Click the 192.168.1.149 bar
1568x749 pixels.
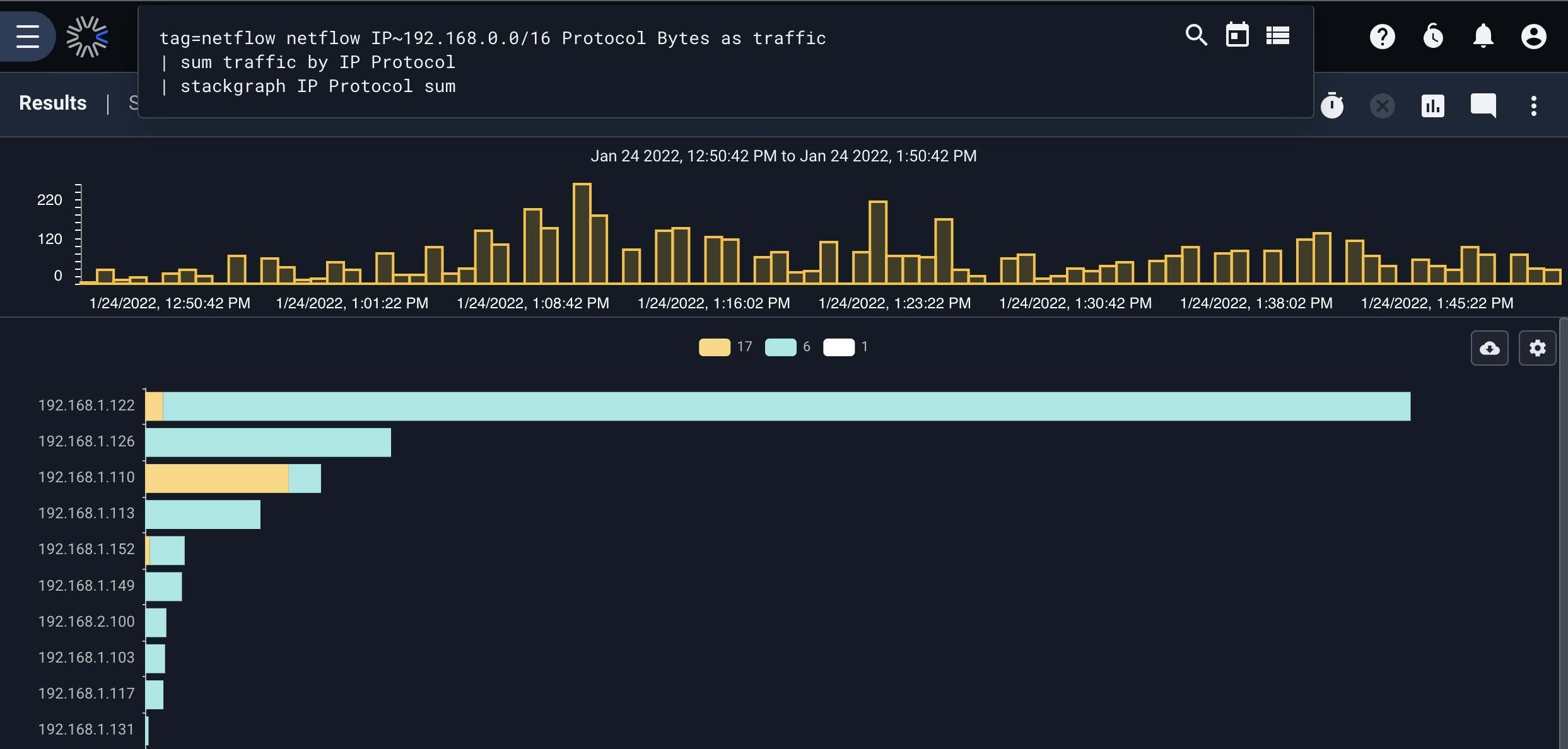163,587
